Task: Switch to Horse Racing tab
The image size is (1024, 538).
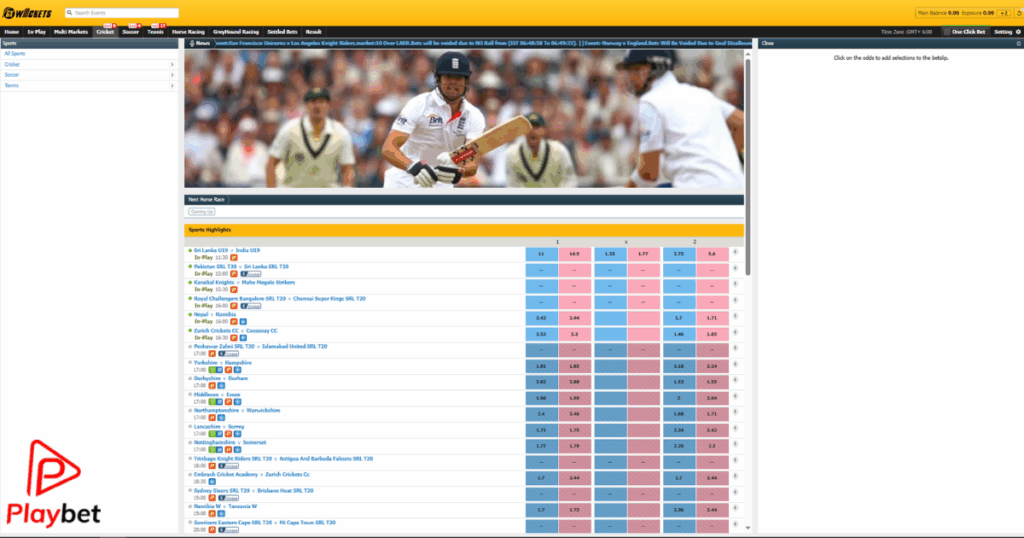Action: tap(188, 31)
